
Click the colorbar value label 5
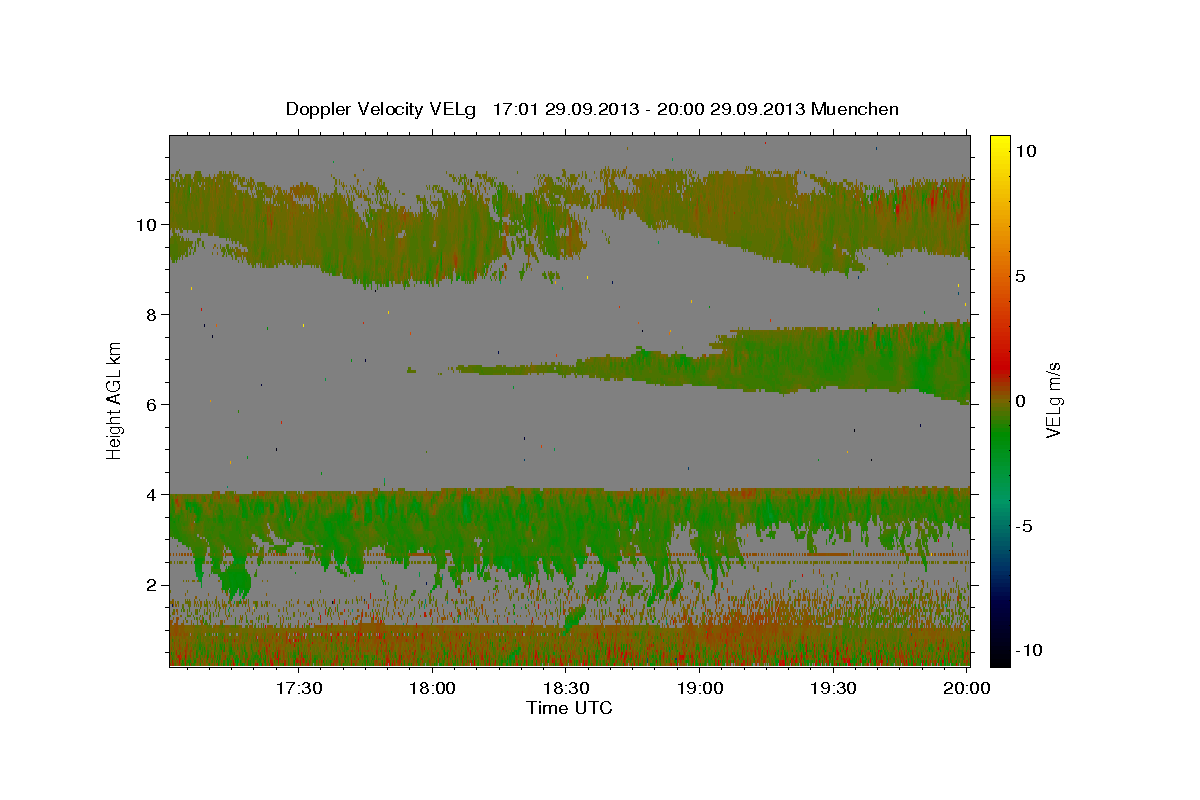point(1021,275)
